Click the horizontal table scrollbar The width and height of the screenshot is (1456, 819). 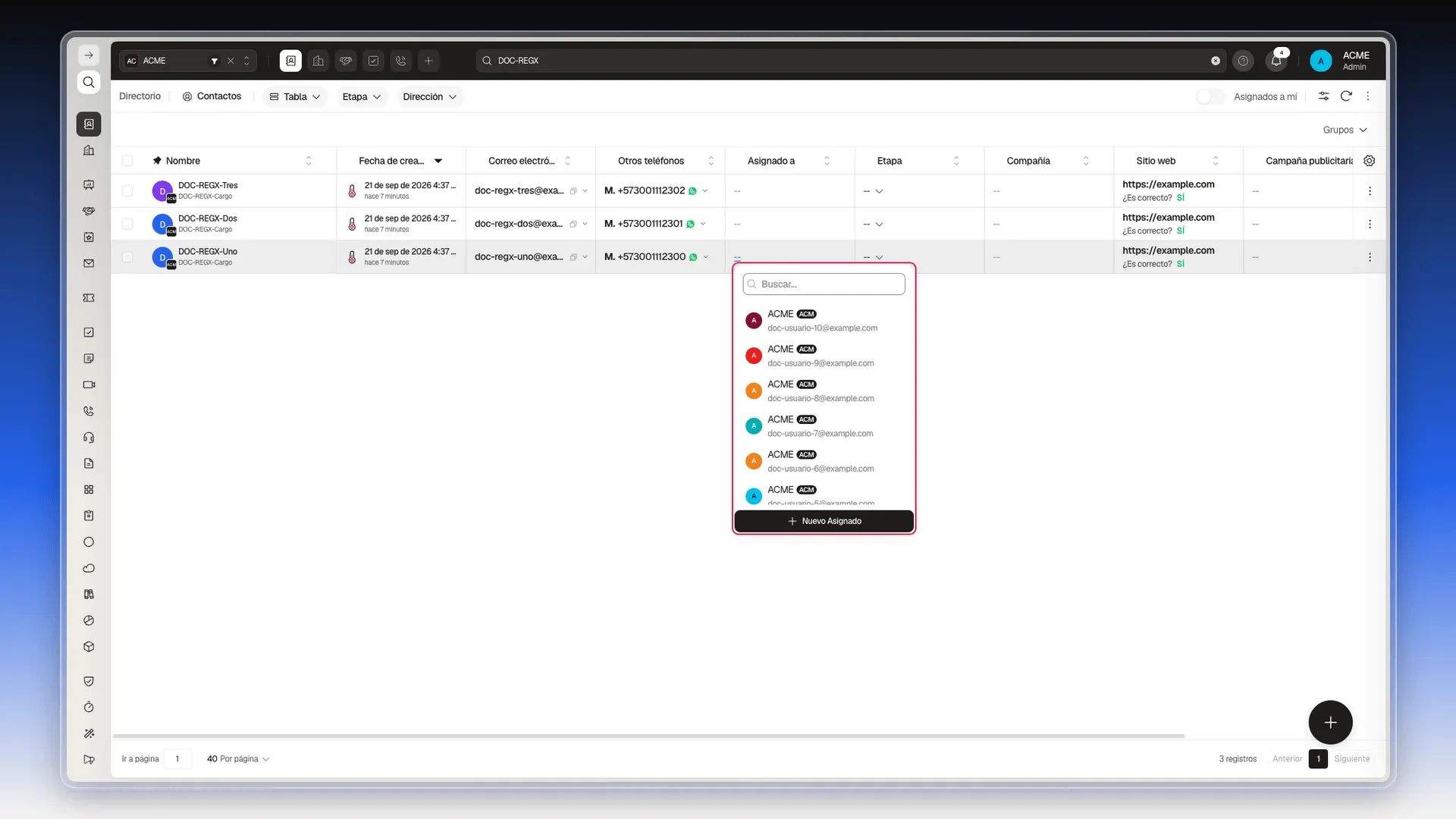point(648,736)
